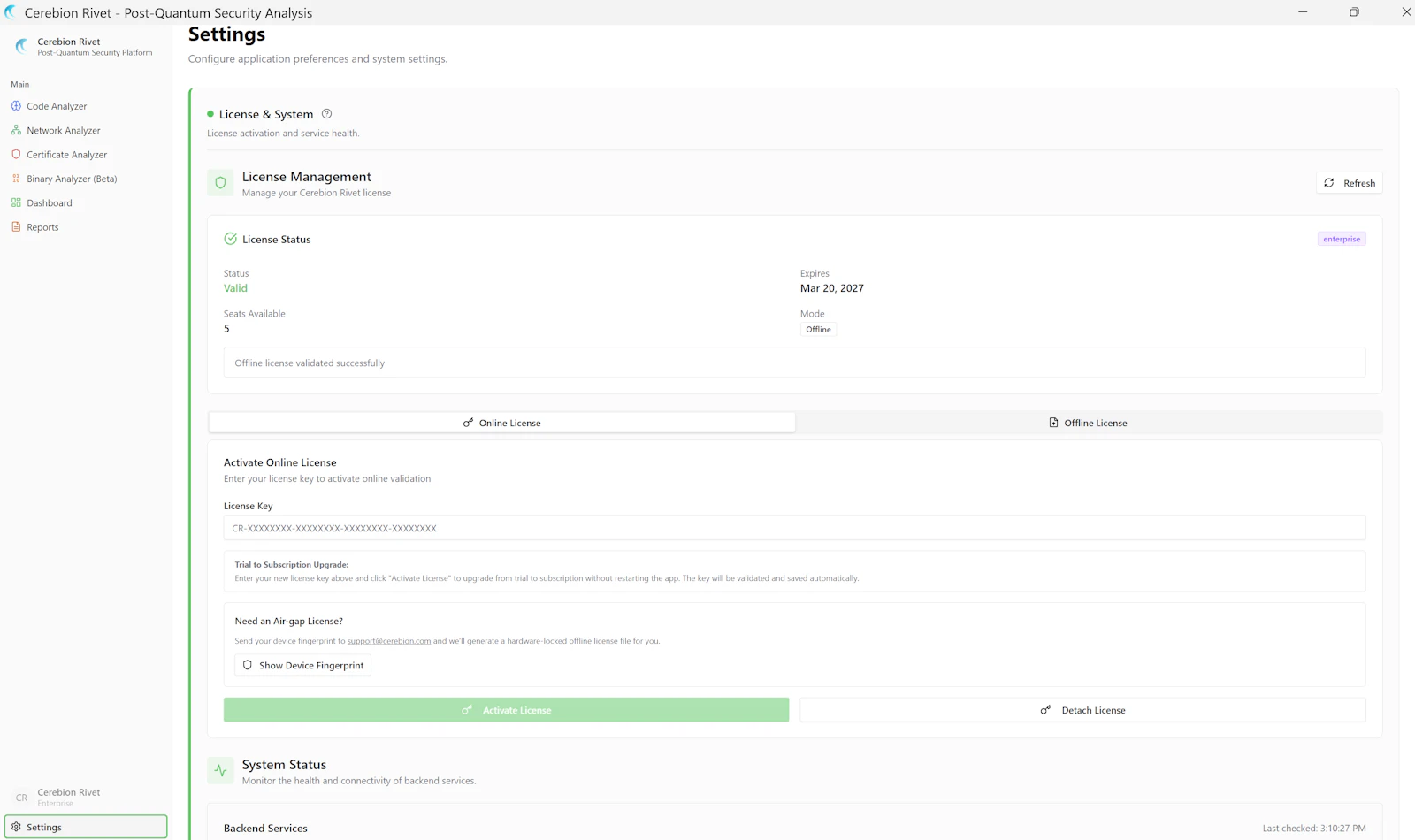Click the enterprise badge
Viewport: 1415px width, 840px height.
1342,239
